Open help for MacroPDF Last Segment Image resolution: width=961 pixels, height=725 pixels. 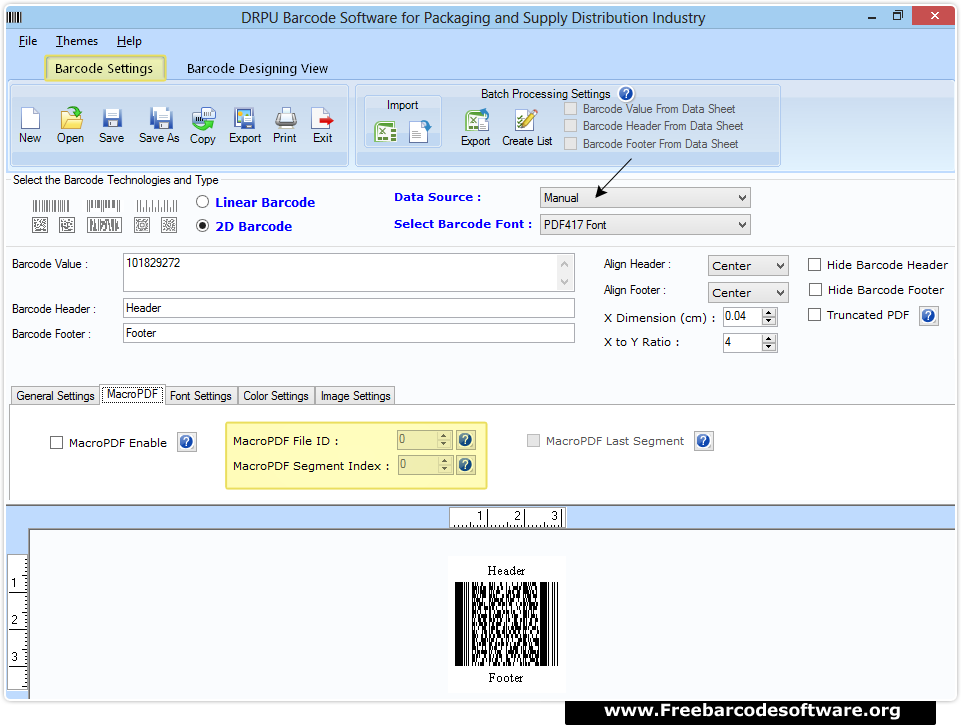(x=704, y=441)
